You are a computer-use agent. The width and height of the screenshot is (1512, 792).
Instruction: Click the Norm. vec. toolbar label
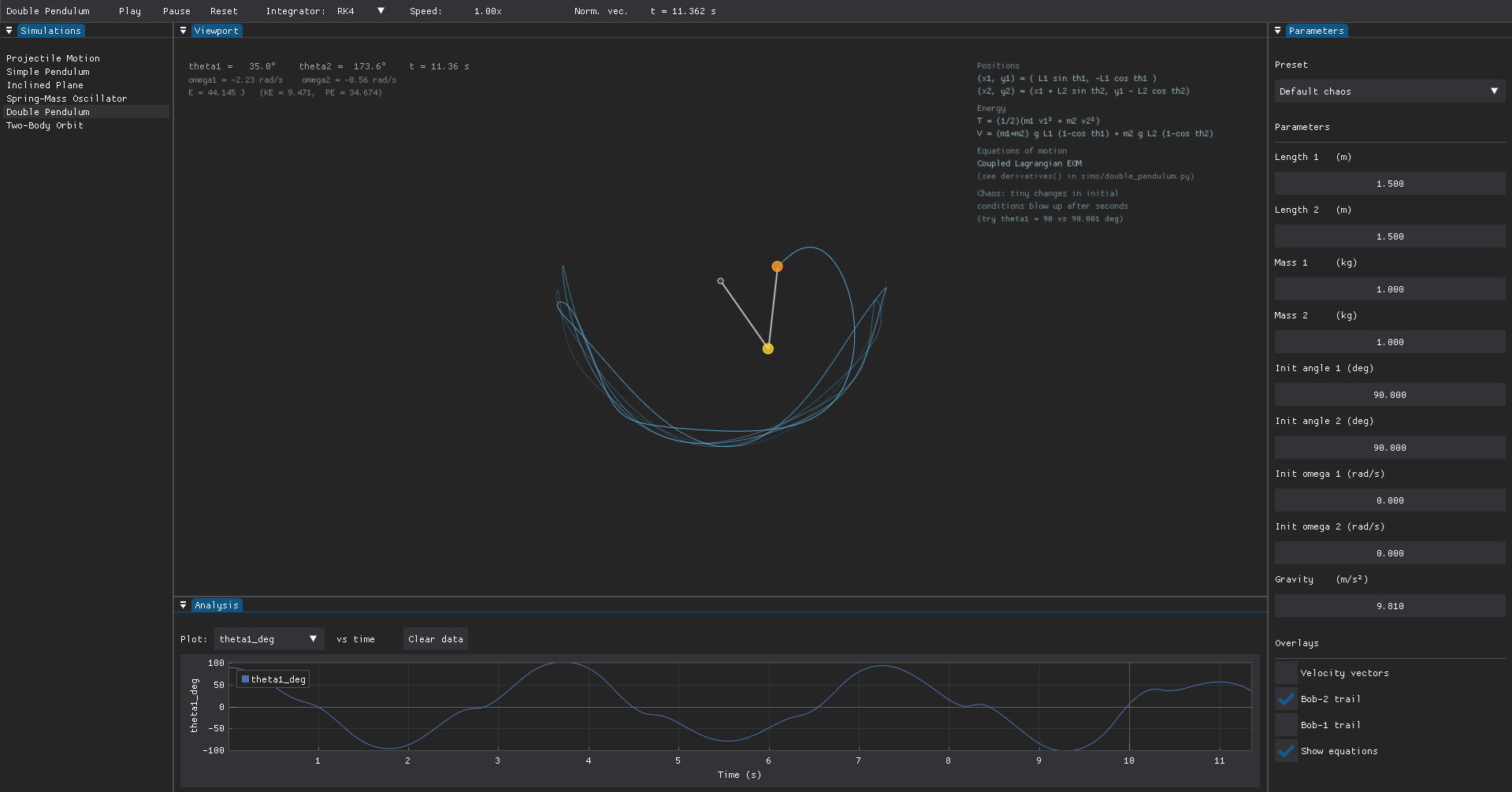click(600, 11)
